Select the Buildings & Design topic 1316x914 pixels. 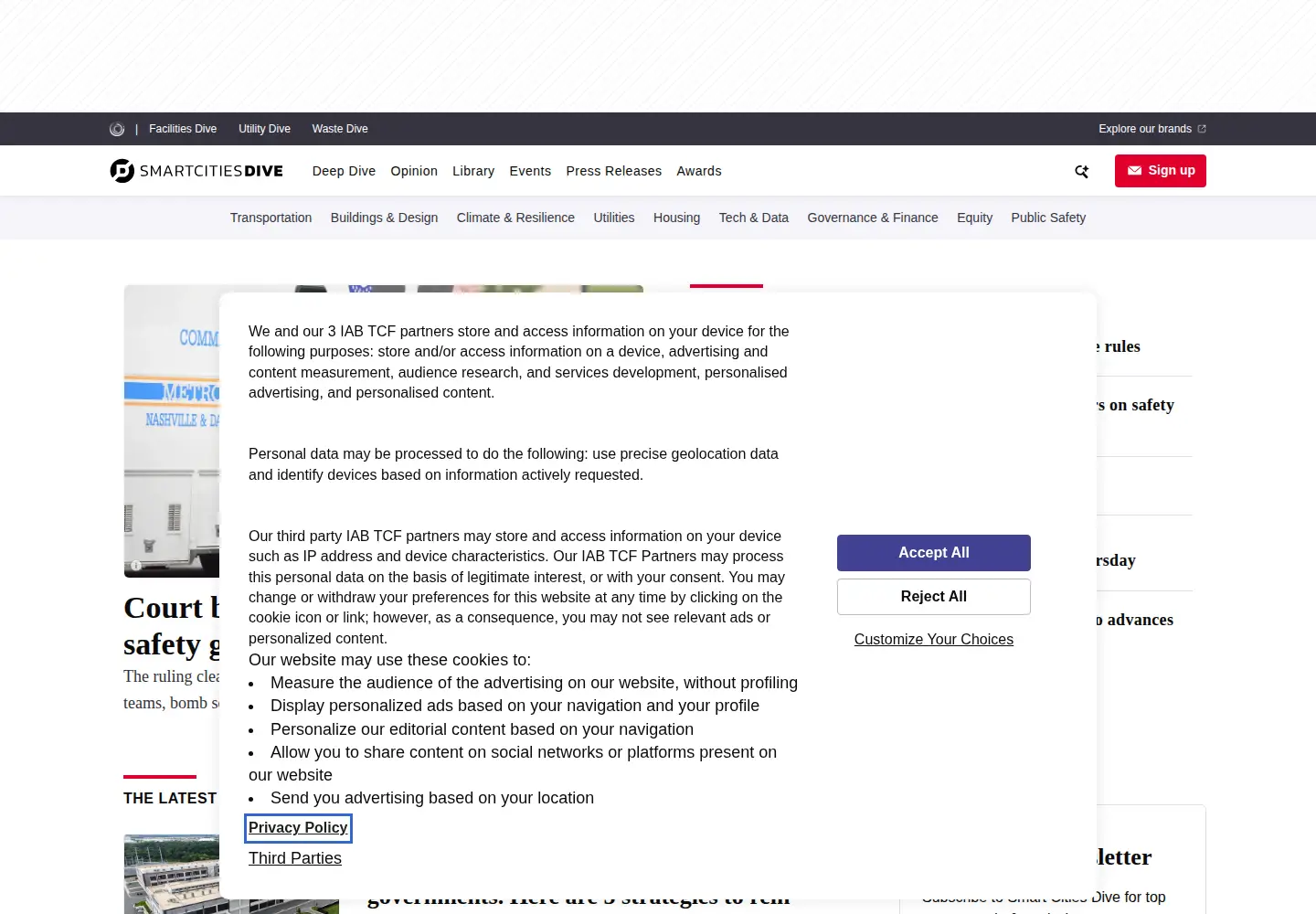tap(384, 218)
